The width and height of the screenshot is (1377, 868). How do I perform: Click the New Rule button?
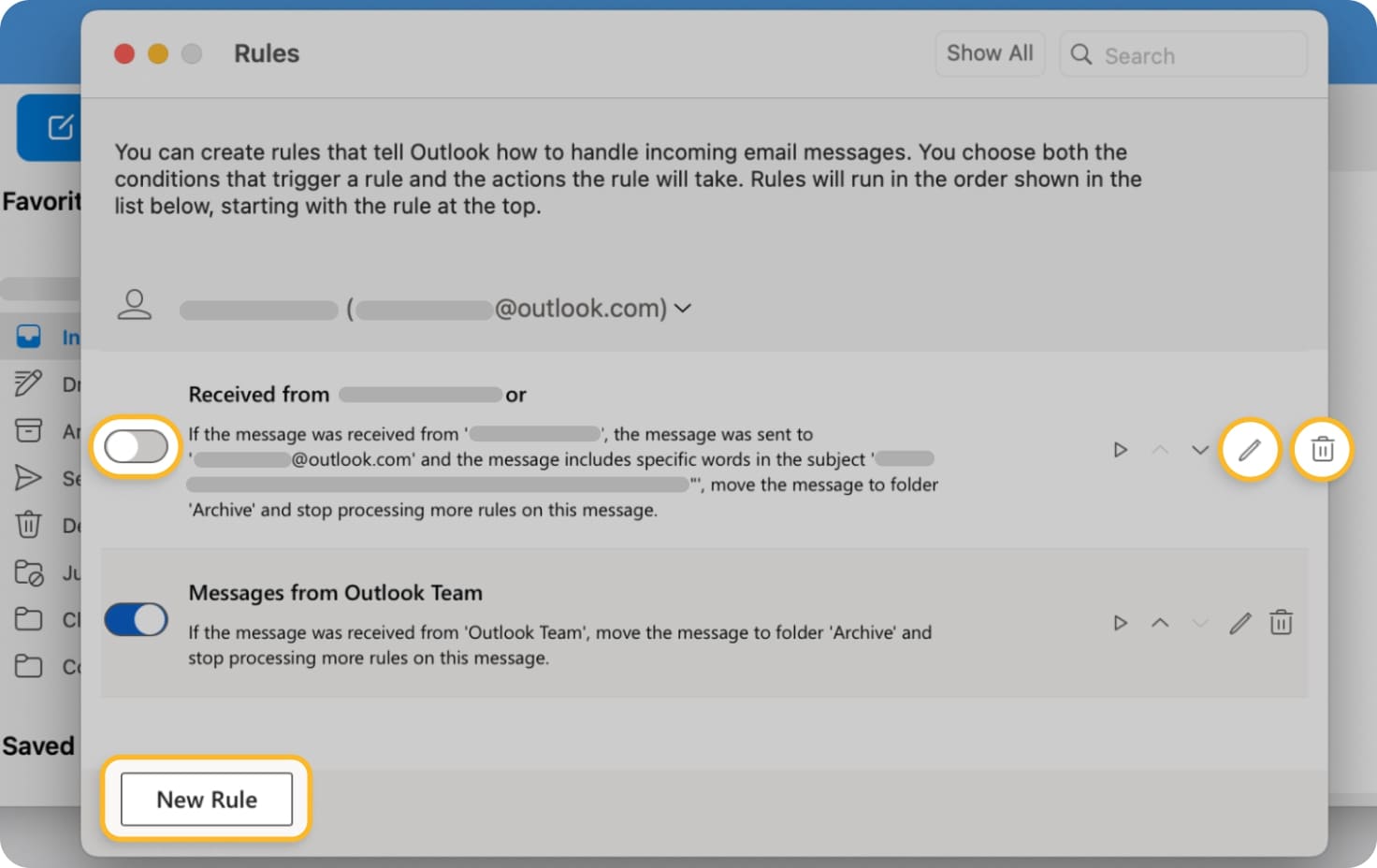pyautogui.click(x=206, y=800)
